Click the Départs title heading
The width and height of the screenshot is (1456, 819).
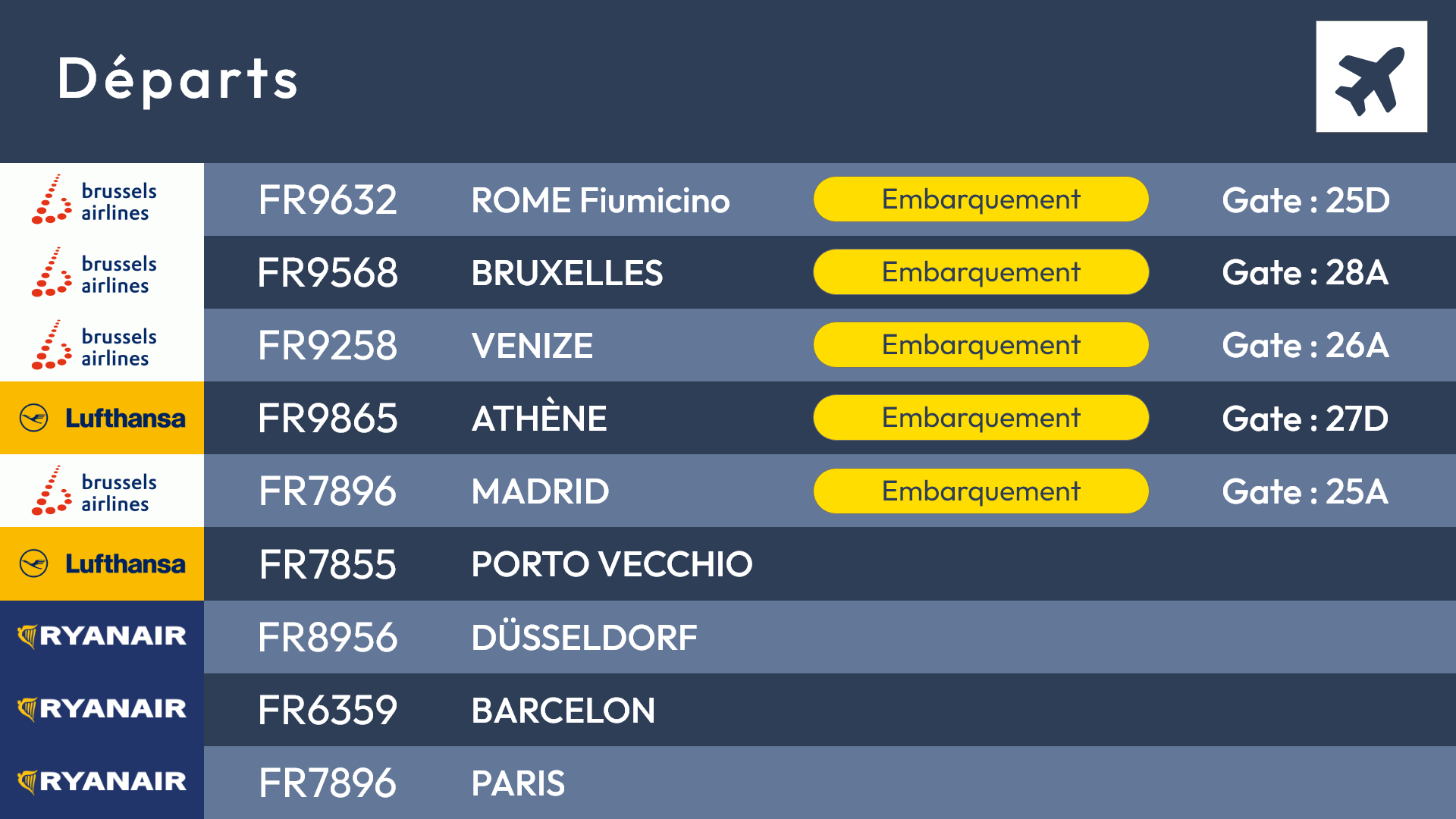coord(178,79)
